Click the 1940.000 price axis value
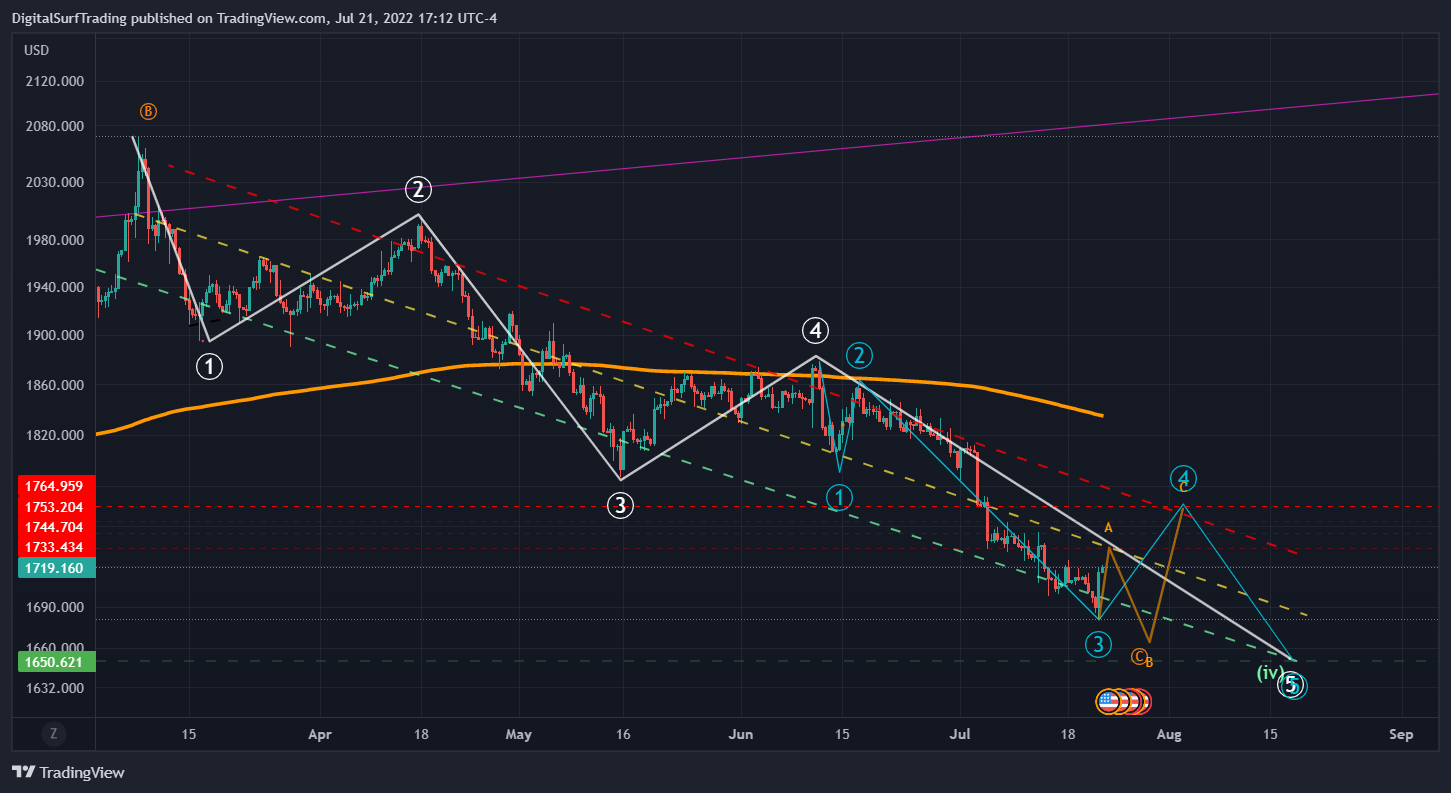Image resolution: width=1451 pixels, height=793 pixels. [x=54, y=287]
